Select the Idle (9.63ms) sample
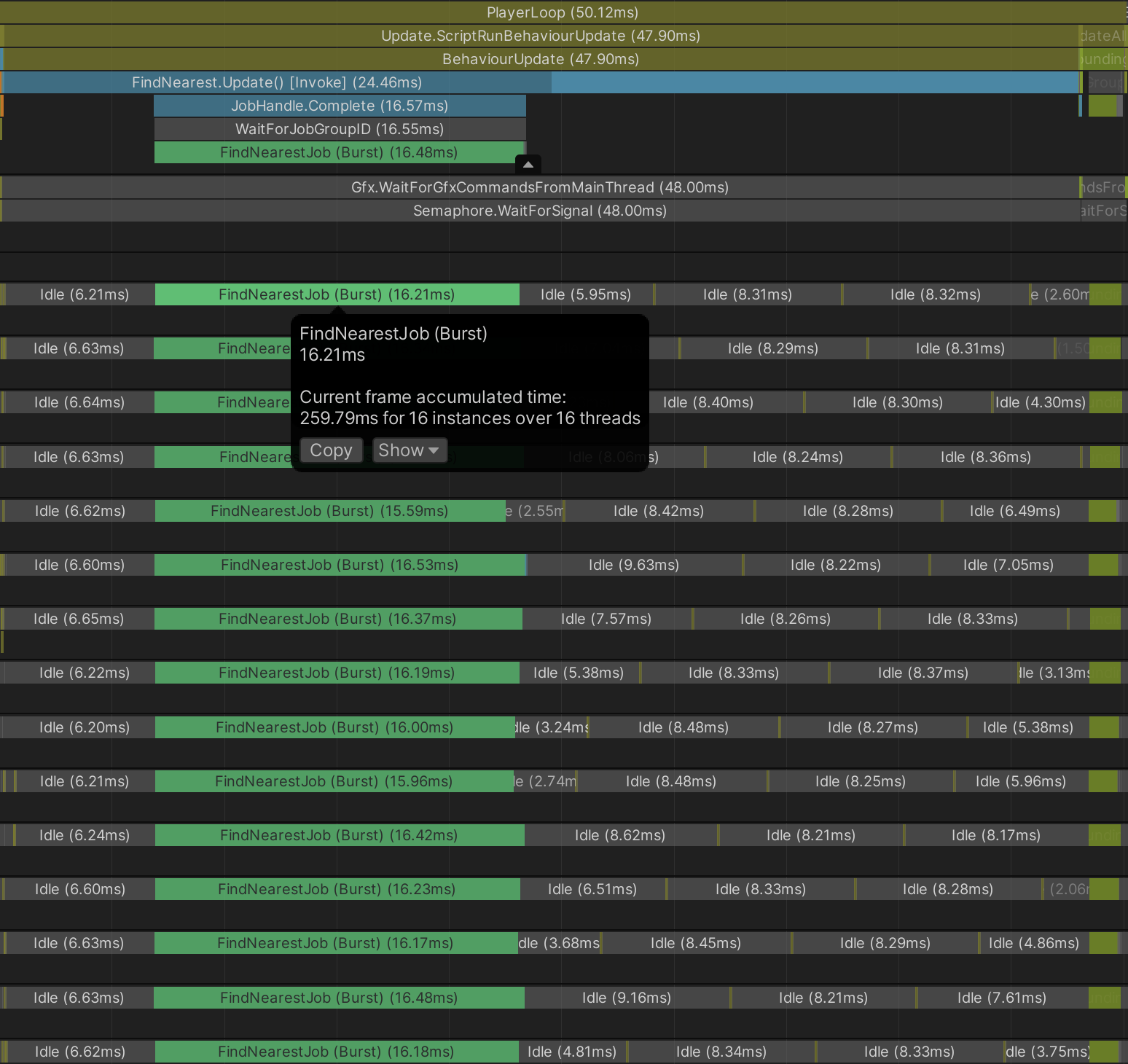The height and width of the screenshot is (1064, 1128). 633,565
